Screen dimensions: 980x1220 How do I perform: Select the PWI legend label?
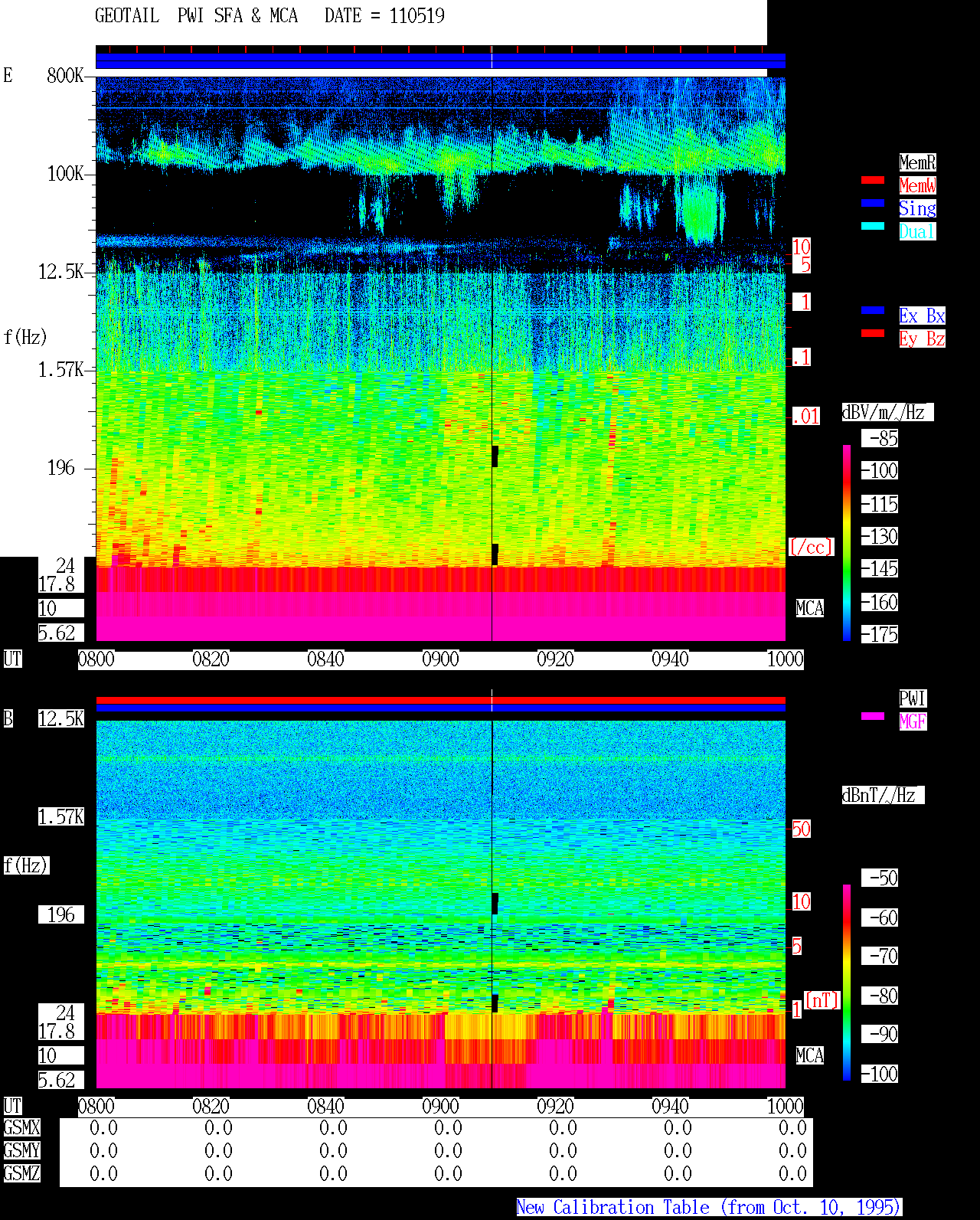(x=913, y=698)
